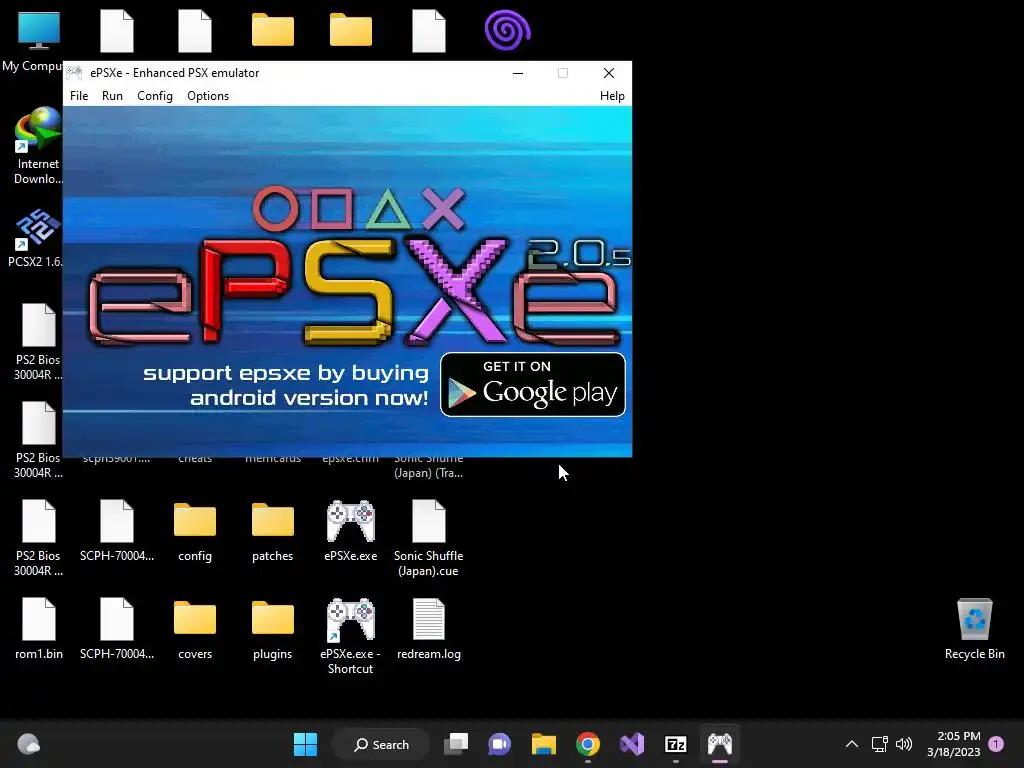Open 7-Zip from the taskbar
This screenshot has height=768, width=1024.
coord(675,744)
